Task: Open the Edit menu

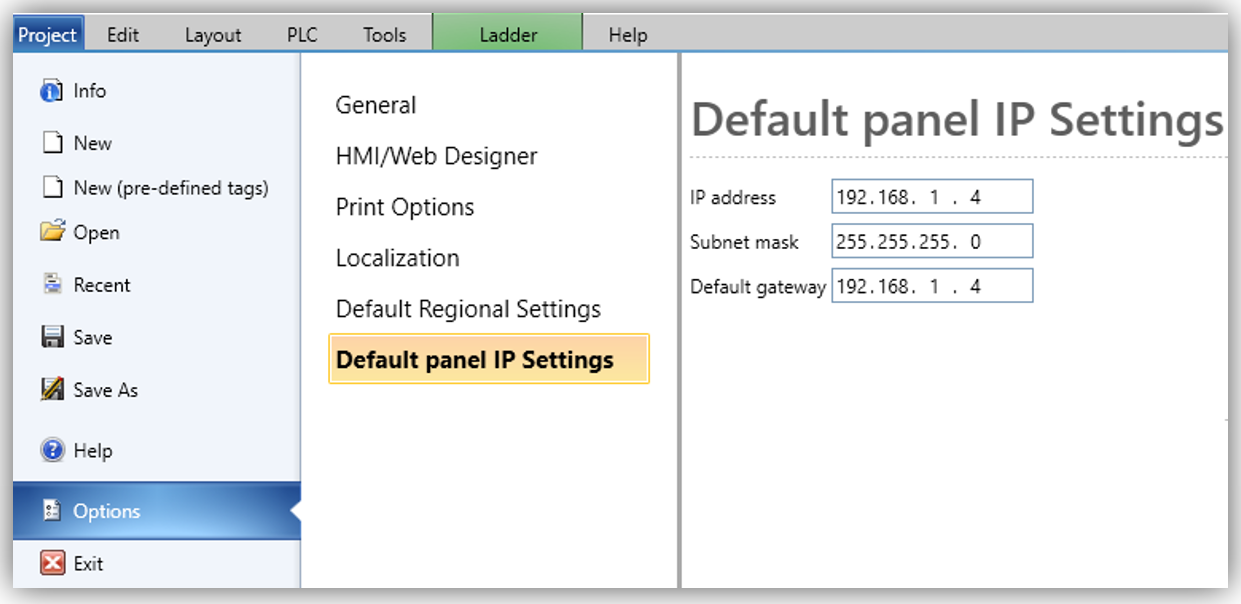Action: [123, 35]
